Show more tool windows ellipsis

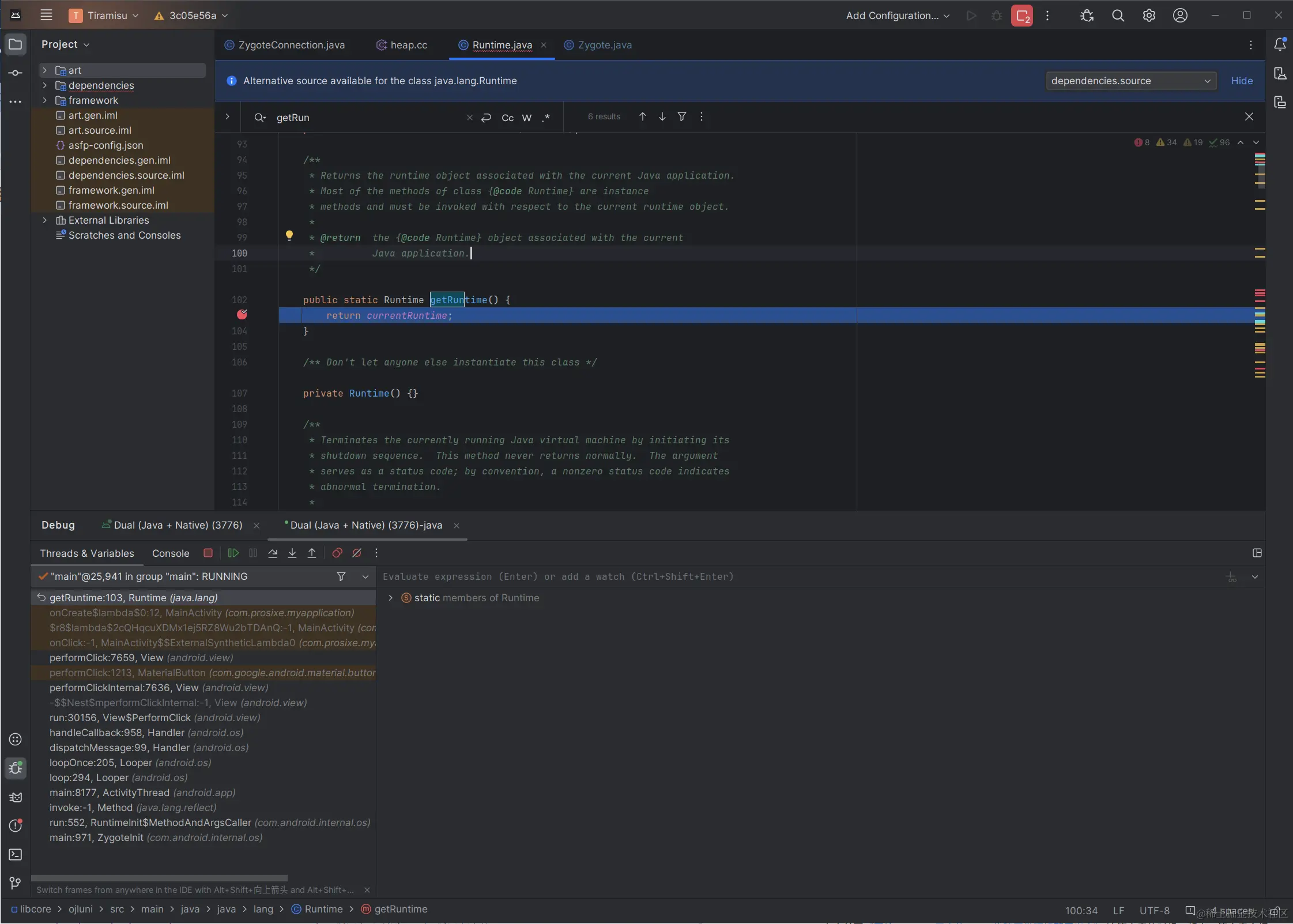pos(16,102)
